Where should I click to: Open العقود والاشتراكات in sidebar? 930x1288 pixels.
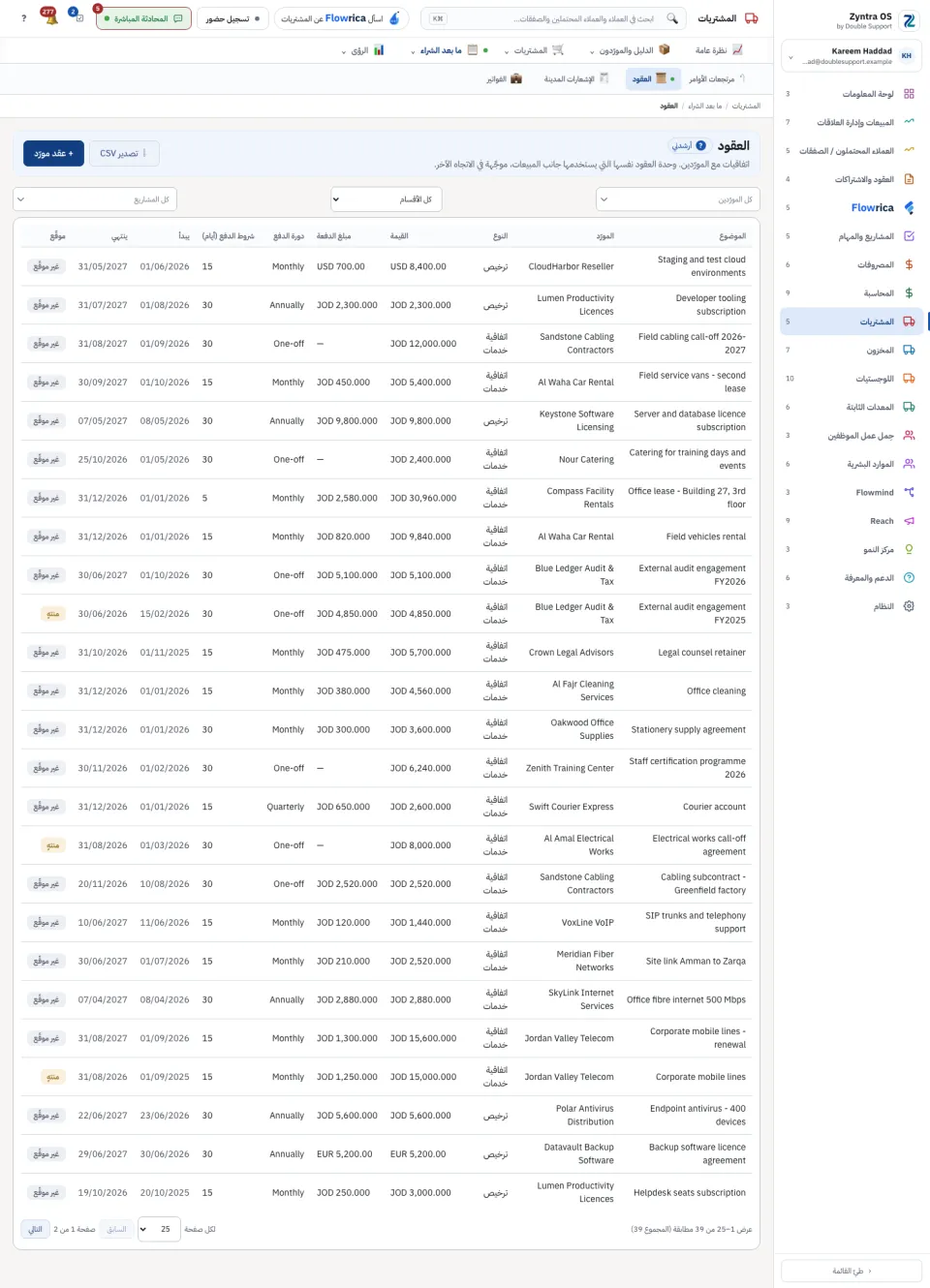pos(852,179)
